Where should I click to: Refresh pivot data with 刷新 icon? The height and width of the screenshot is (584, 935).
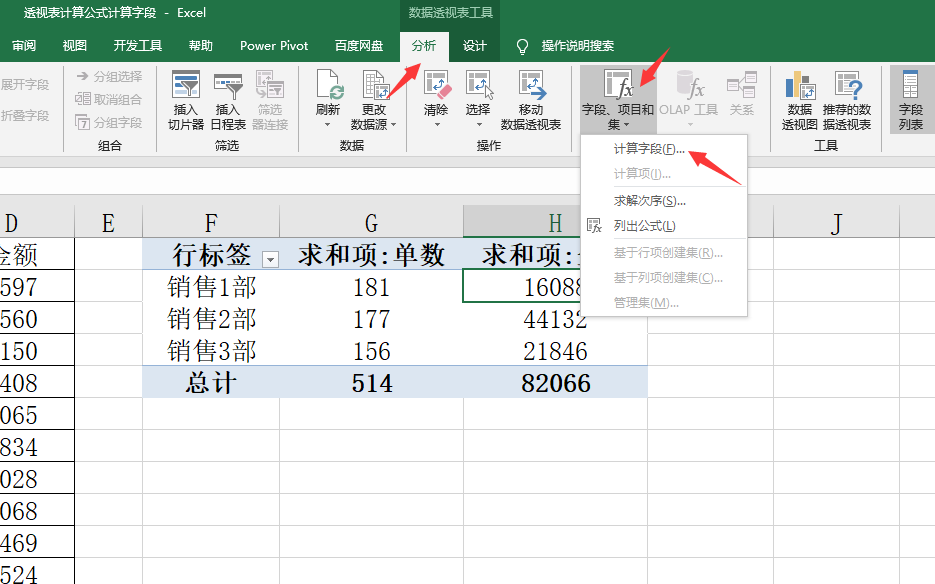click(x=328, y=85)
